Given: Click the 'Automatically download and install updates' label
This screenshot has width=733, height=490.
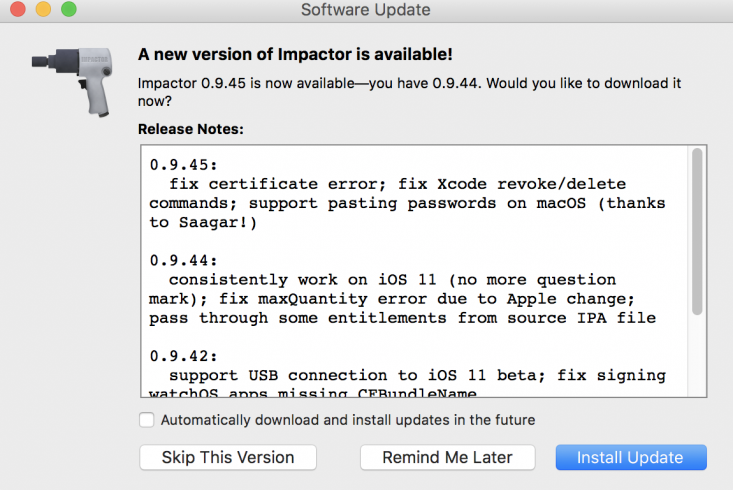Looking at the screenshot, I should tap(347, 420).
